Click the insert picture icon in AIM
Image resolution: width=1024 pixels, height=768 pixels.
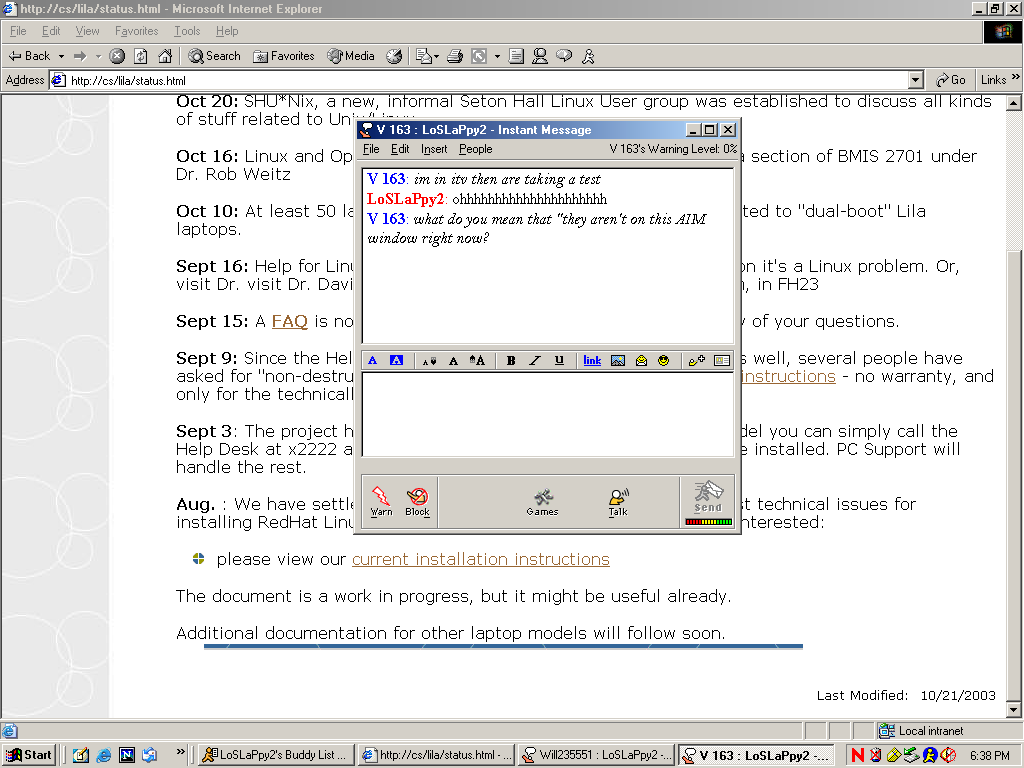[x=618, y=360]
